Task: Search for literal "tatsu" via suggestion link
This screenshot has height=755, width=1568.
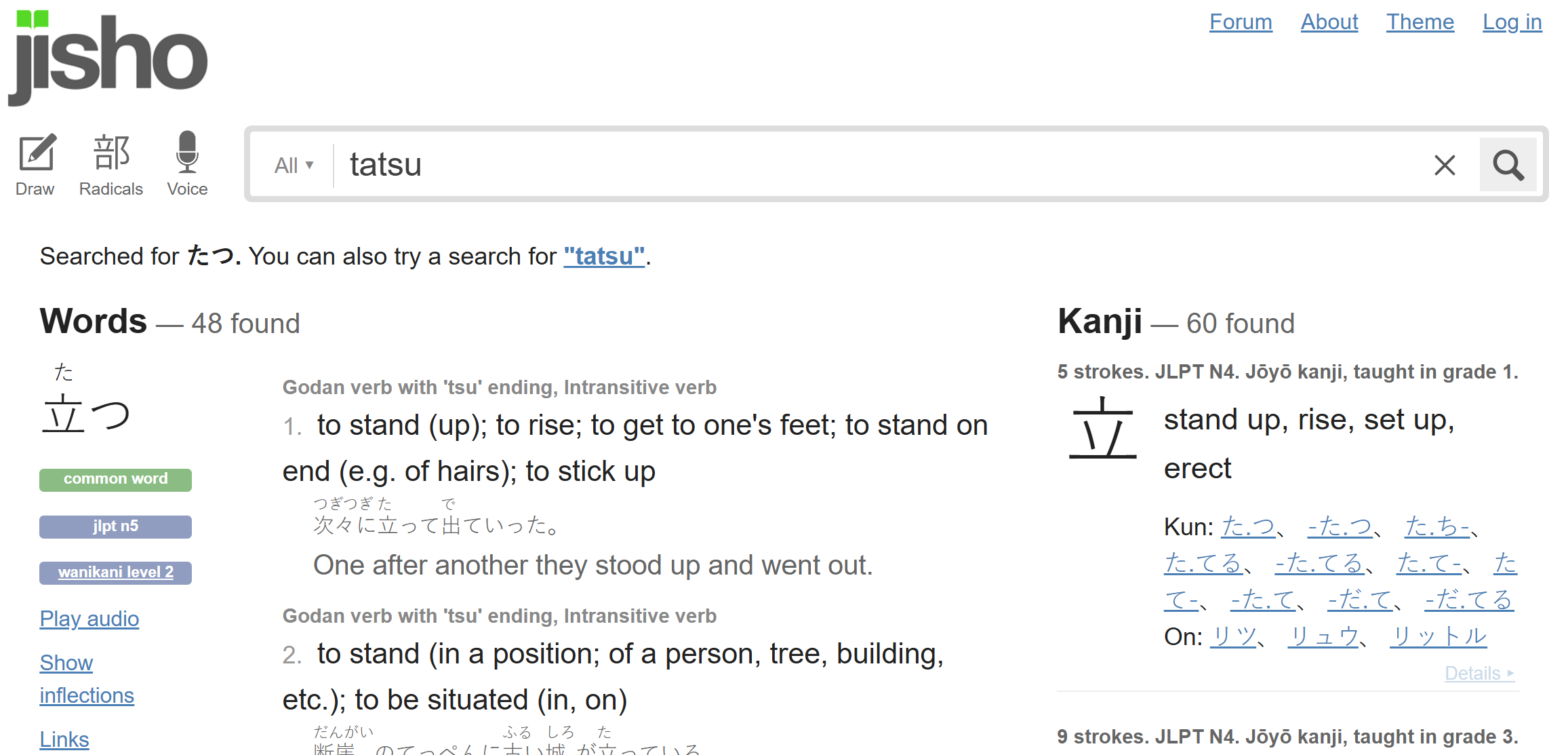Action: pyautogui.click(x=604, y=256)
